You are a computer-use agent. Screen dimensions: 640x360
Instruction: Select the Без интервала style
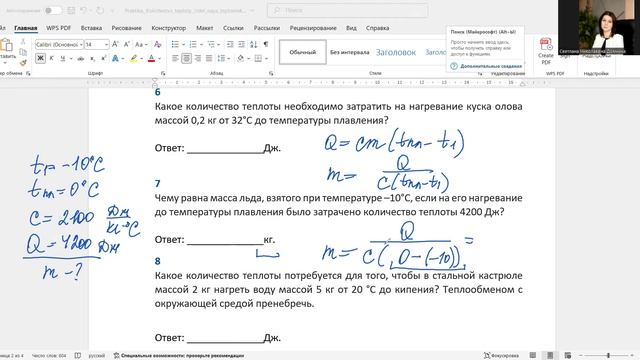click(x=350, y=52)
